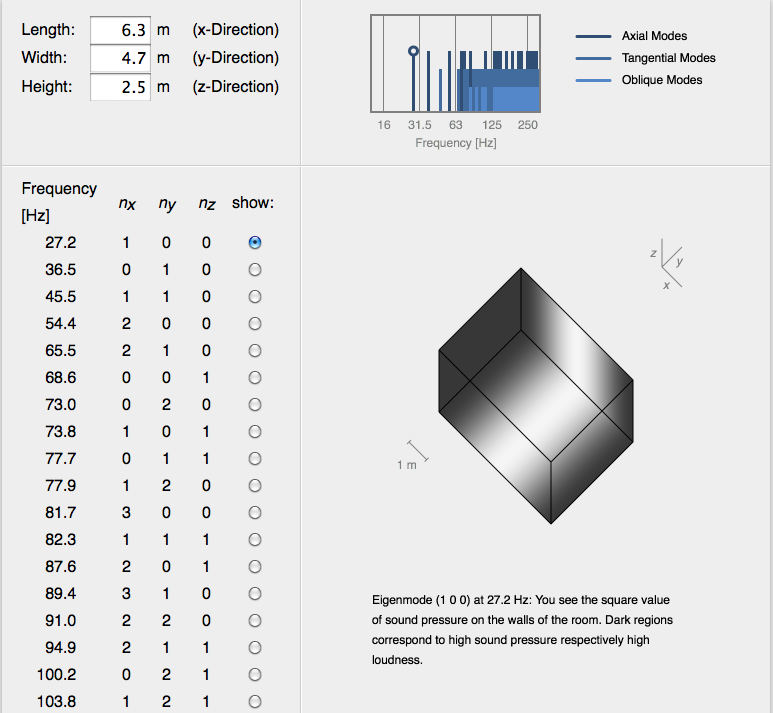Screen dimensions: 773x713
Task: Select the 82.3 Hz oblique mode radio
Action: (255, 539)
